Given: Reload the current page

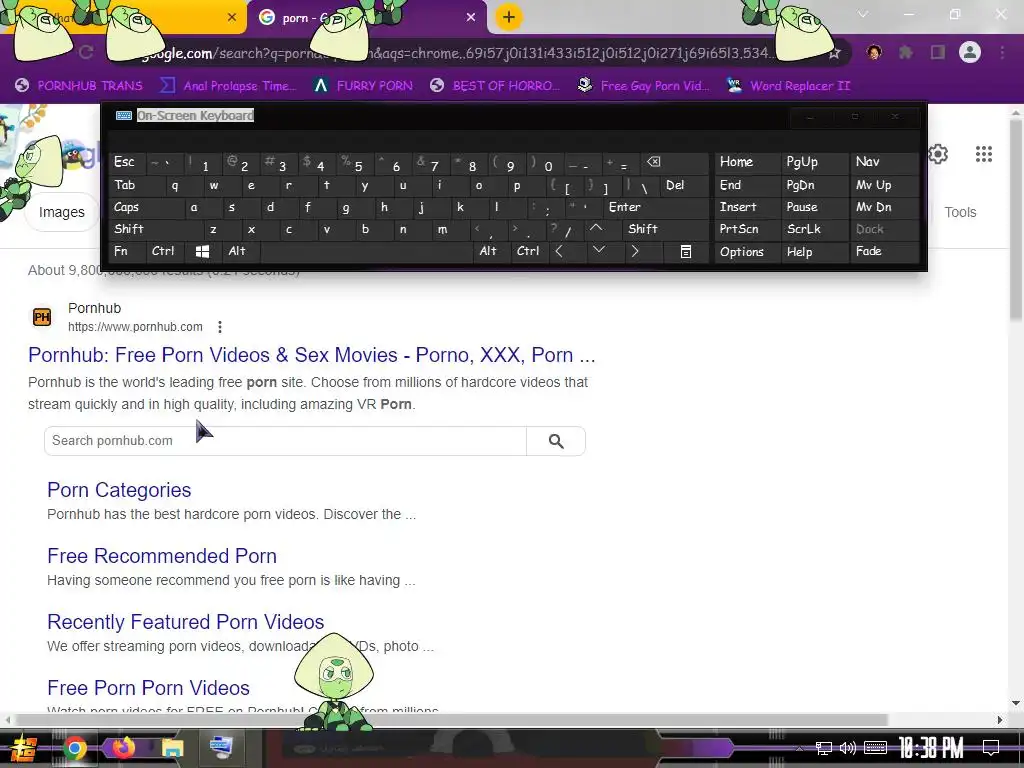Looking at the screenshot, I should (x=86, y=52).
